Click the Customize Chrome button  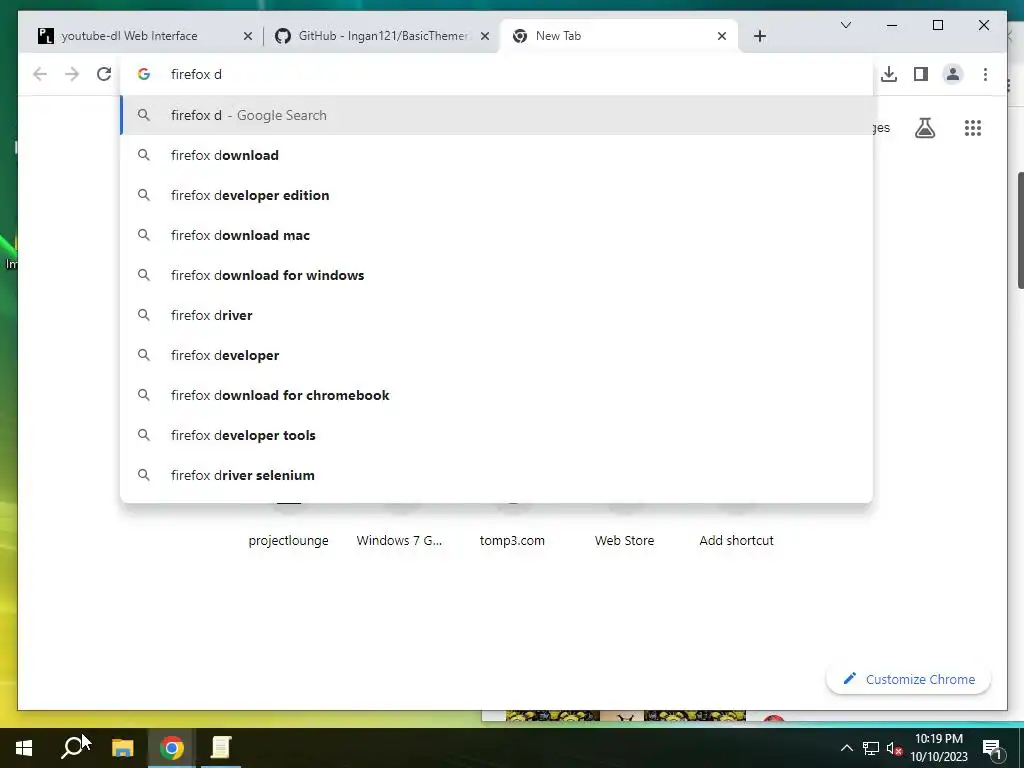tap(908, 679)
